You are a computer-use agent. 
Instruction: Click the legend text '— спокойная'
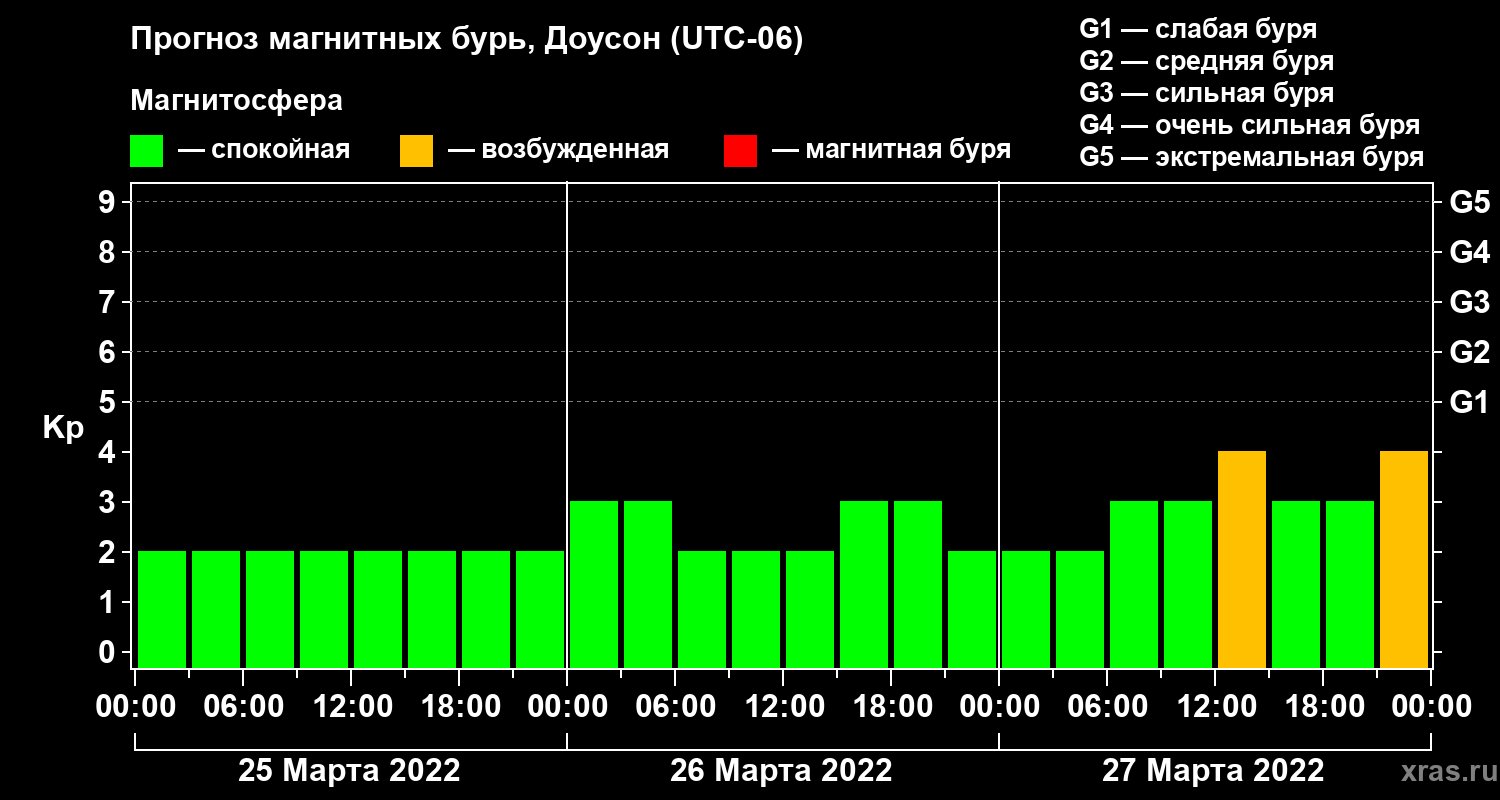264,151
